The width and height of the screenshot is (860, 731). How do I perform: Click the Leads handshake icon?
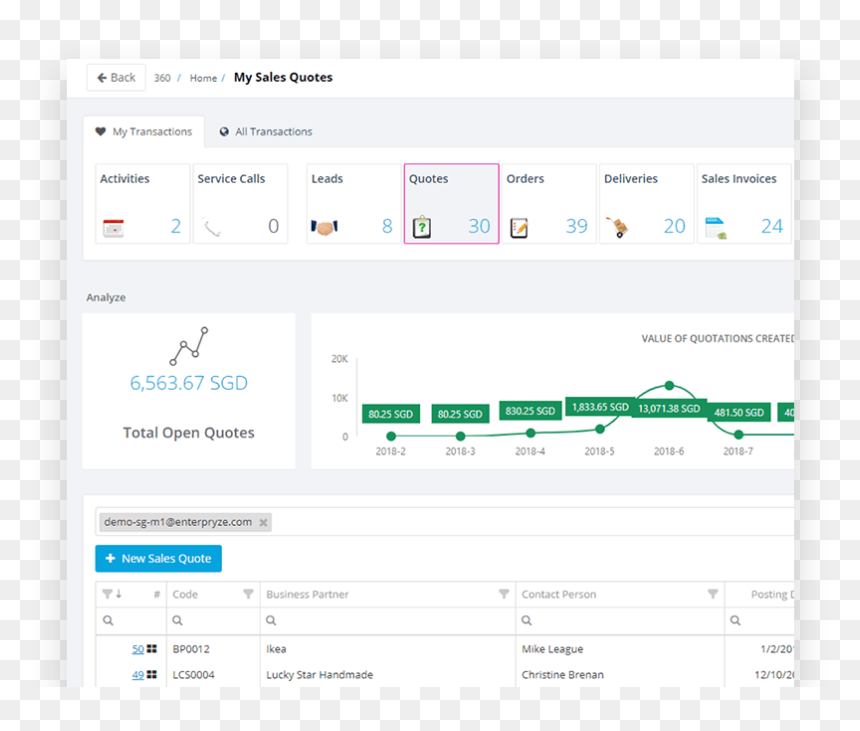[x=324, y=227]
